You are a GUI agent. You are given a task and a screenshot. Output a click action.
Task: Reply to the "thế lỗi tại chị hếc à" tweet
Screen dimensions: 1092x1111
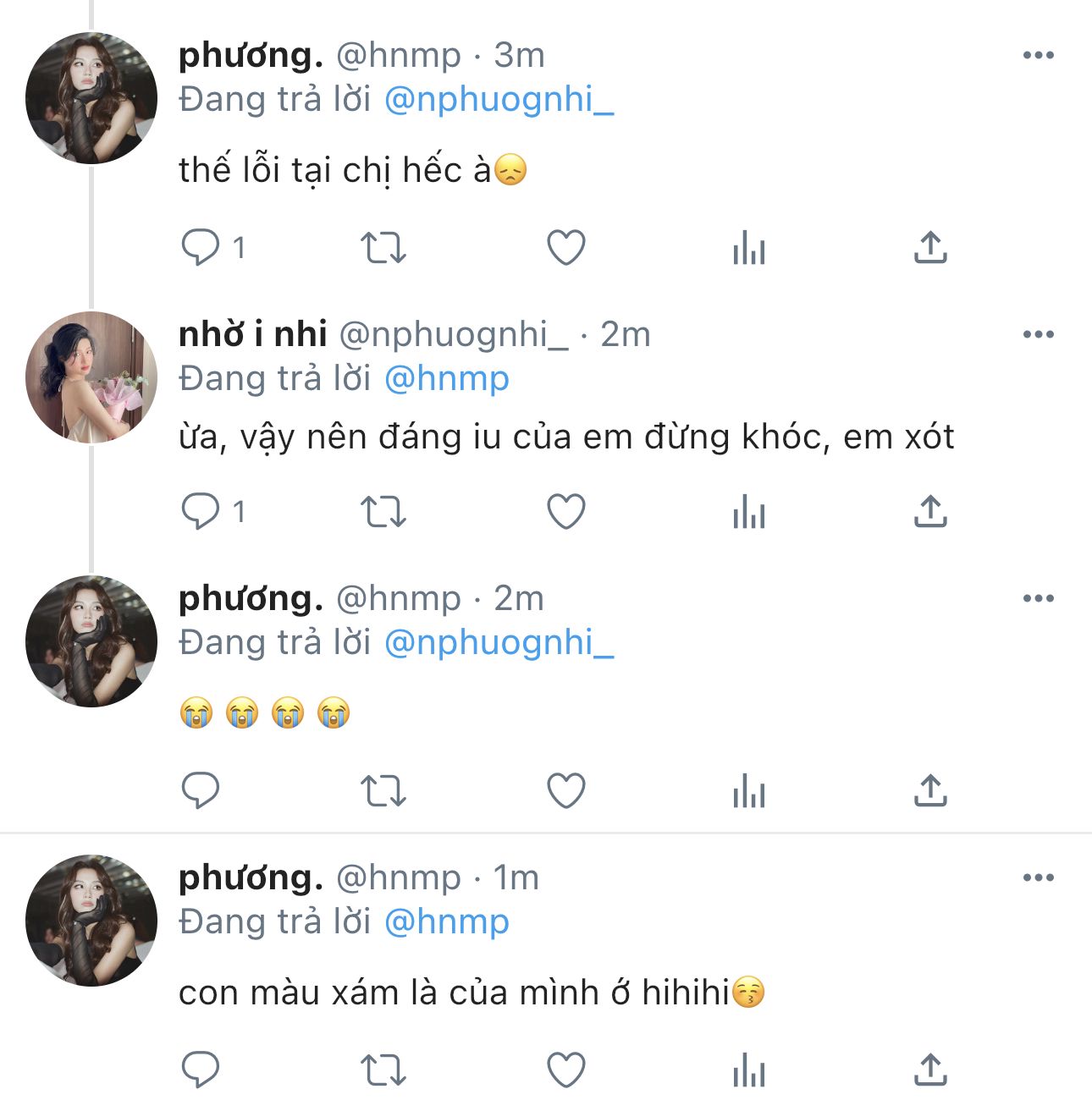coord(201,248)
